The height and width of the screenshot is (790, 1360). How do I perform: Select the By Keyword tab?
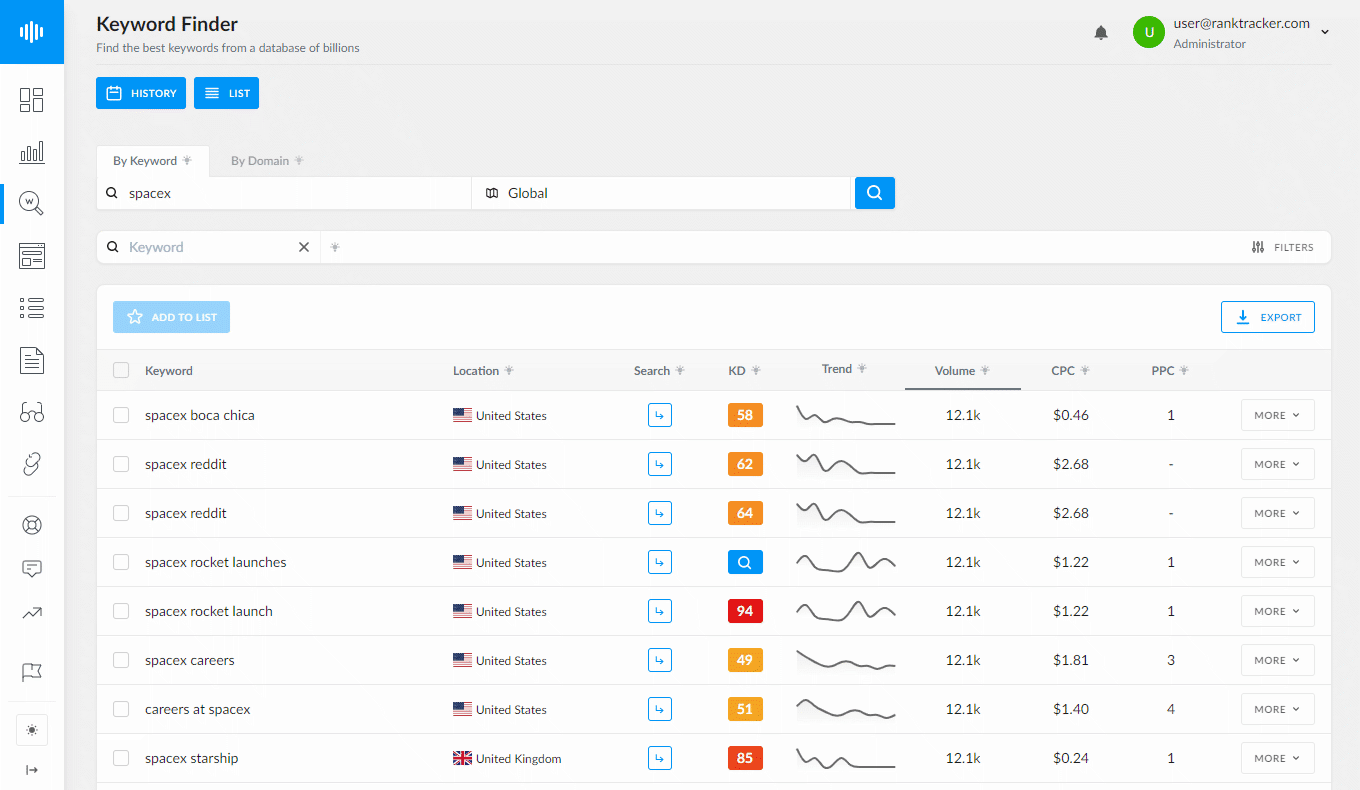coord(145,160)
